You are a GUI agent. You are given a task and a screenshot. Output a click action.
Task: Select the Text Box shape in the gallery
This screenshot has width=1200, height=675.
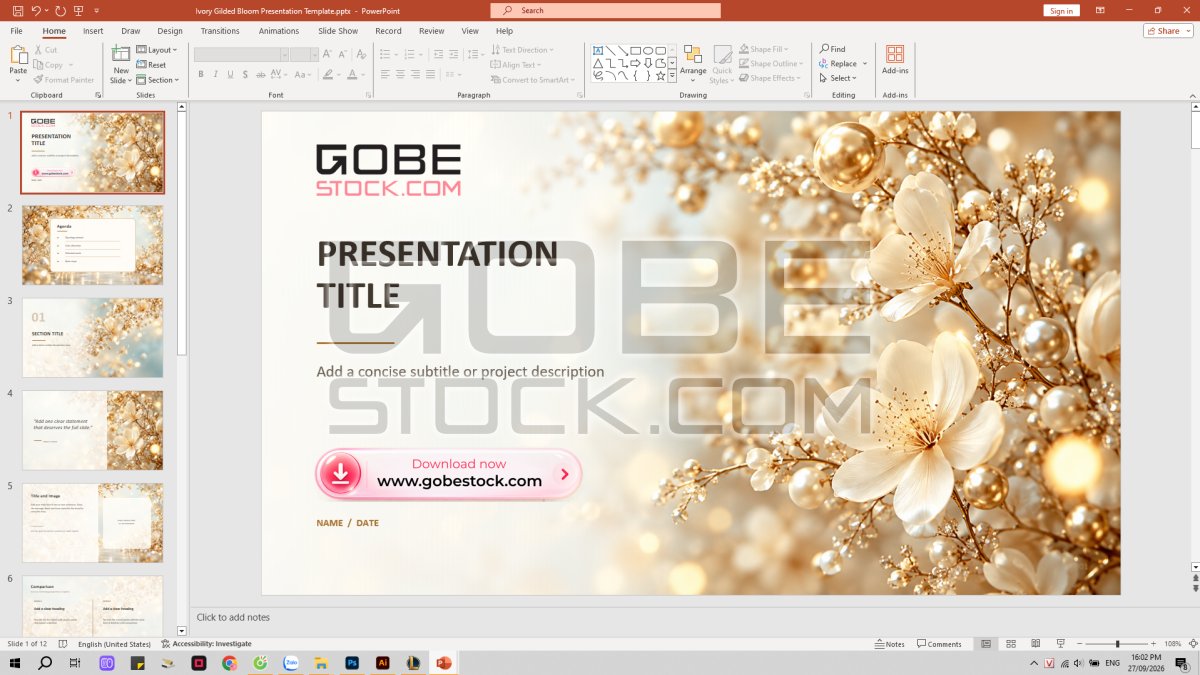click(598, 50)
